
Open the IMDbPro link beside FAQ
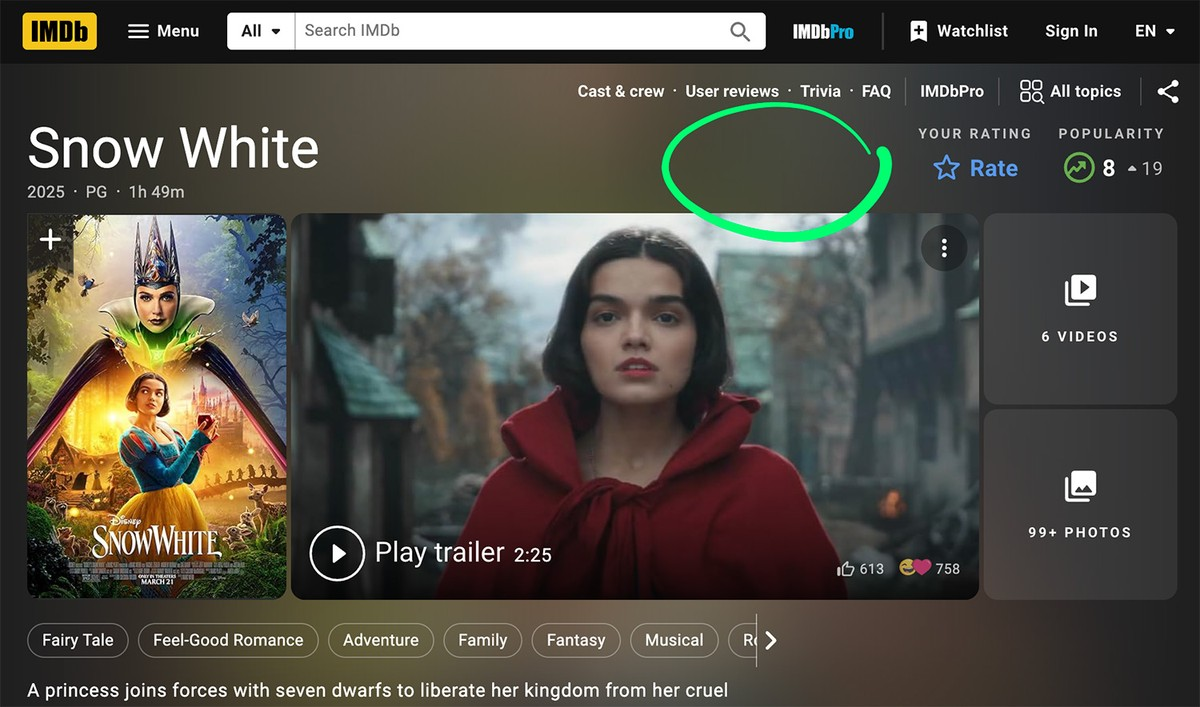click(x=952, y=91)
